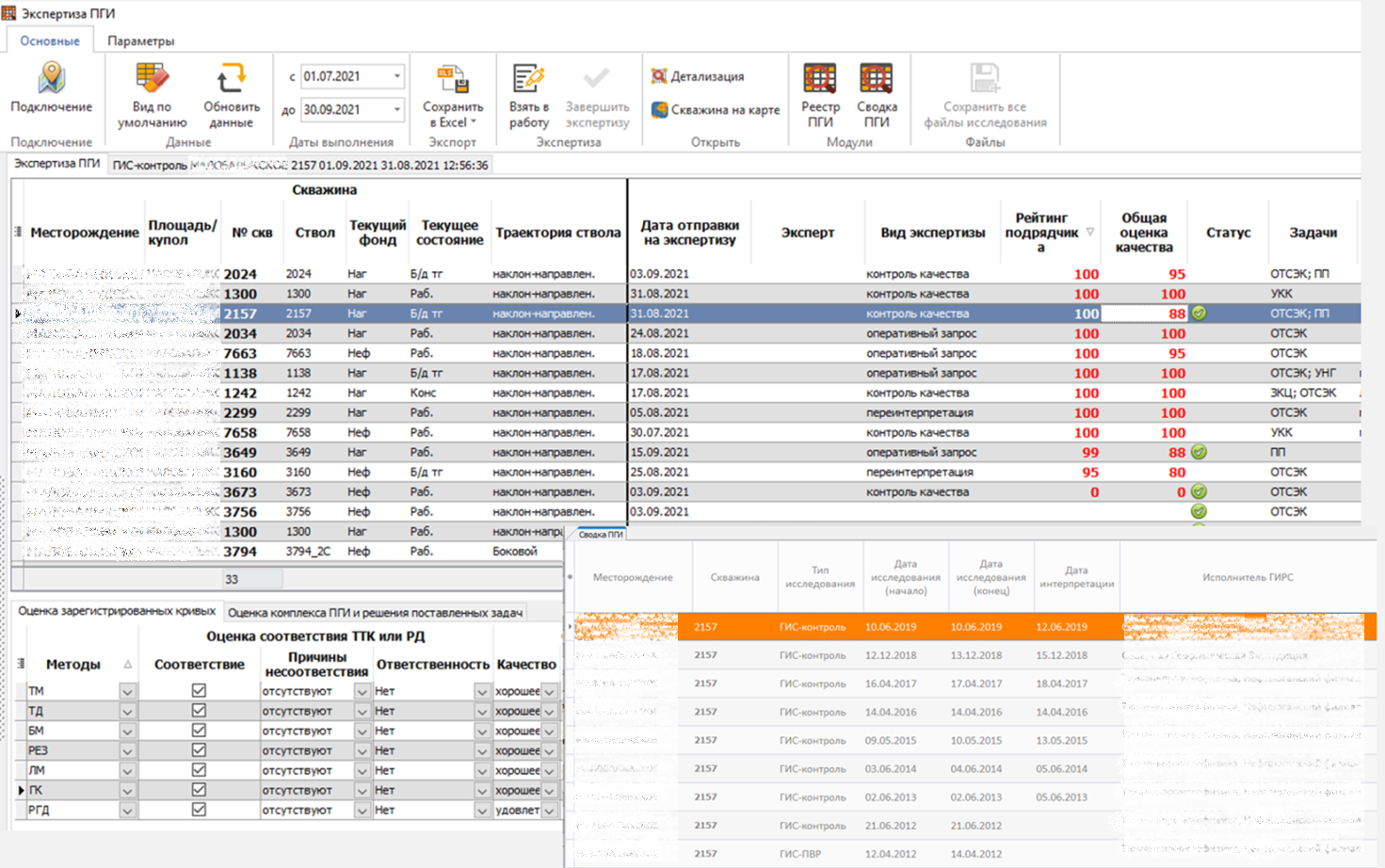This screenshot has width=1385, height=868.
Task: Click end date field 30.09.2021
Action: pyautogui.click(x=345, y=110)
